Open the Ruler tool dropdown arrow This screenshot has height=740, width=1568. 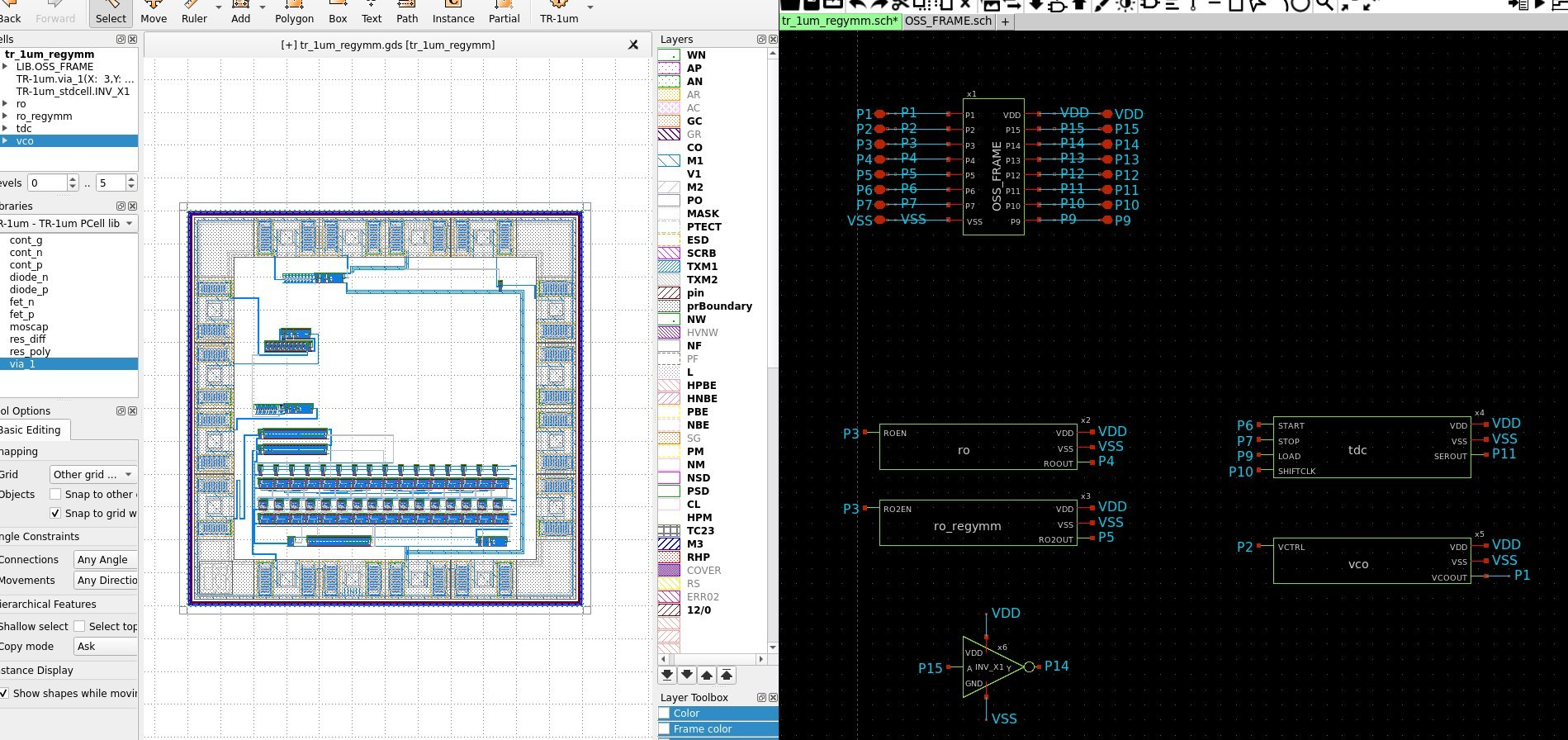click(219, 7)
